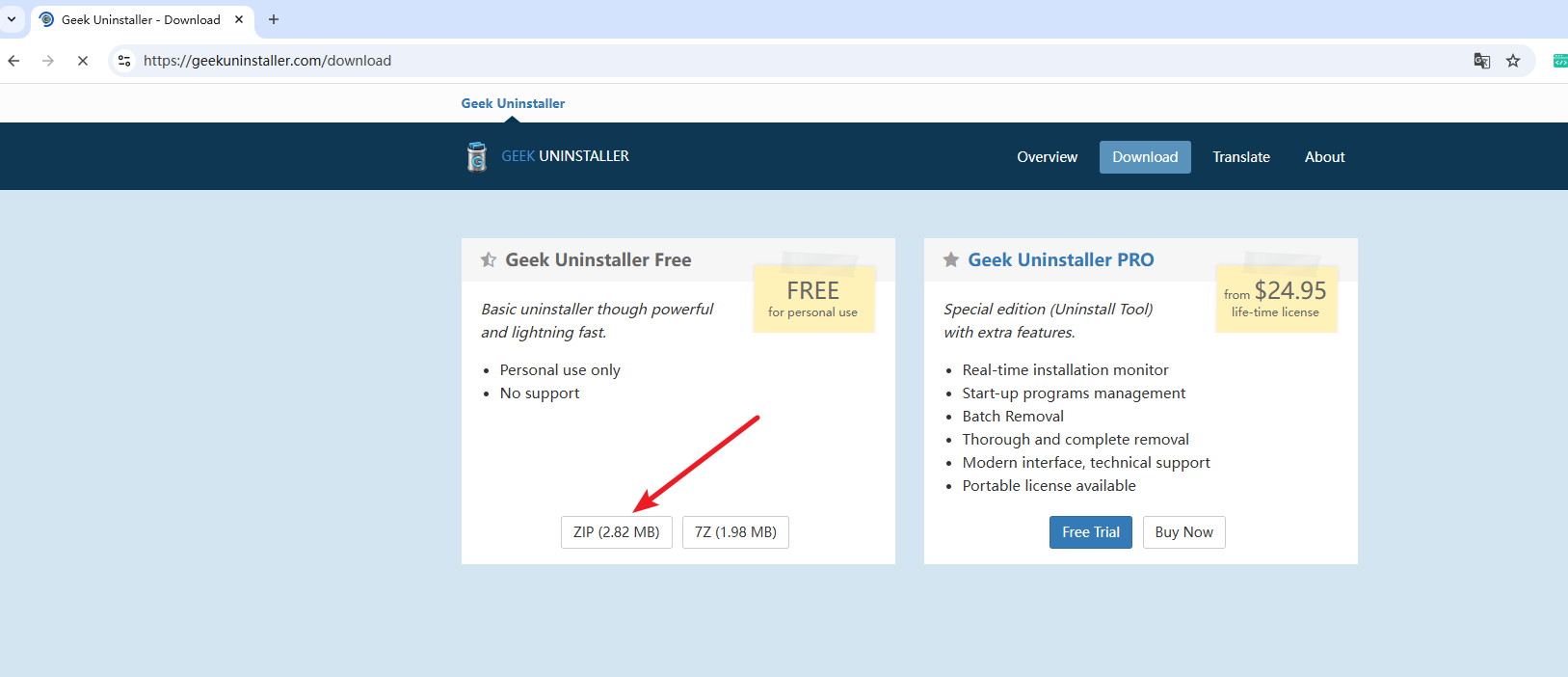The image size is (1568, 677).
Task: Click the 'No support' bullet
Action: [540, 393]
